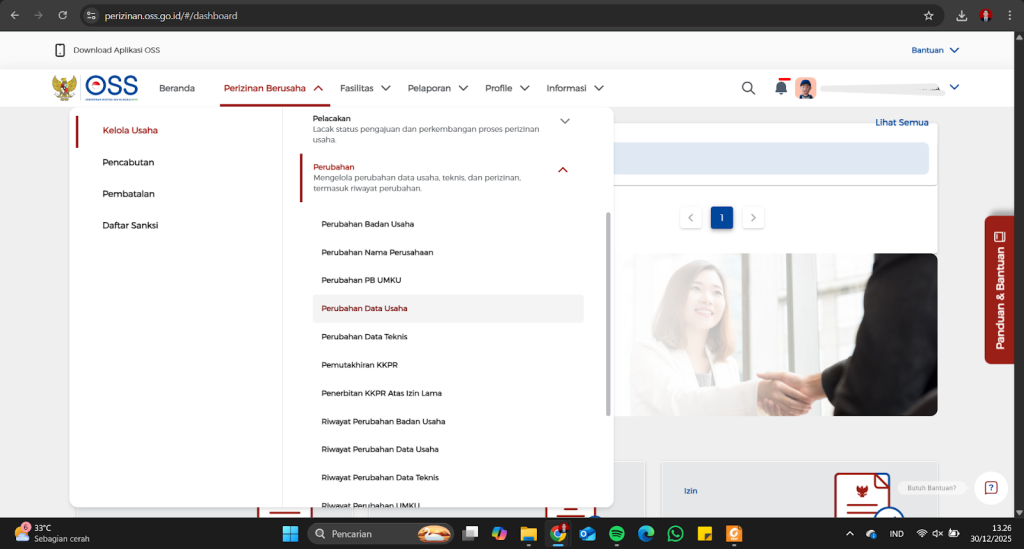
Task: Go to next page with pagination arrow
Action: pos(754,218)
